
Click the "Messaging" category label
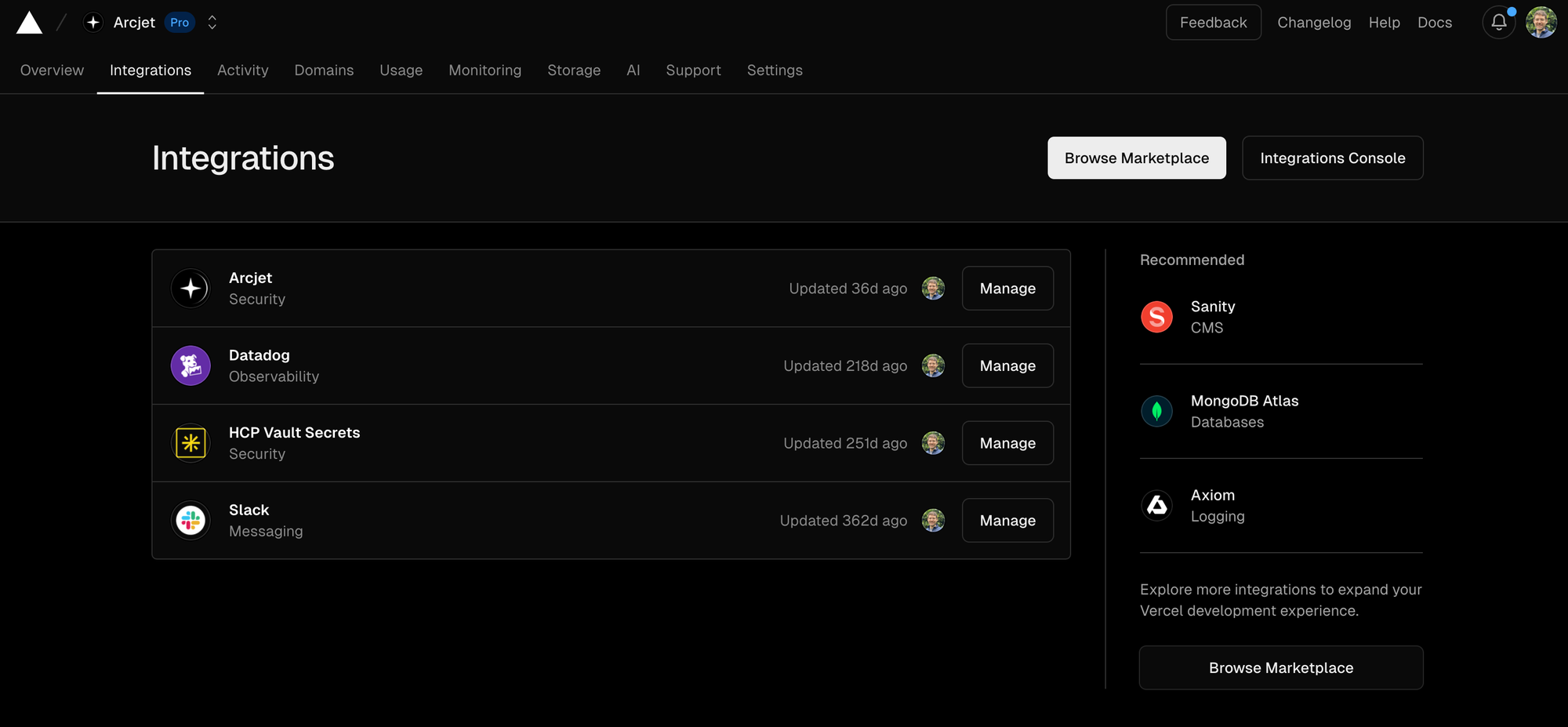266,532
